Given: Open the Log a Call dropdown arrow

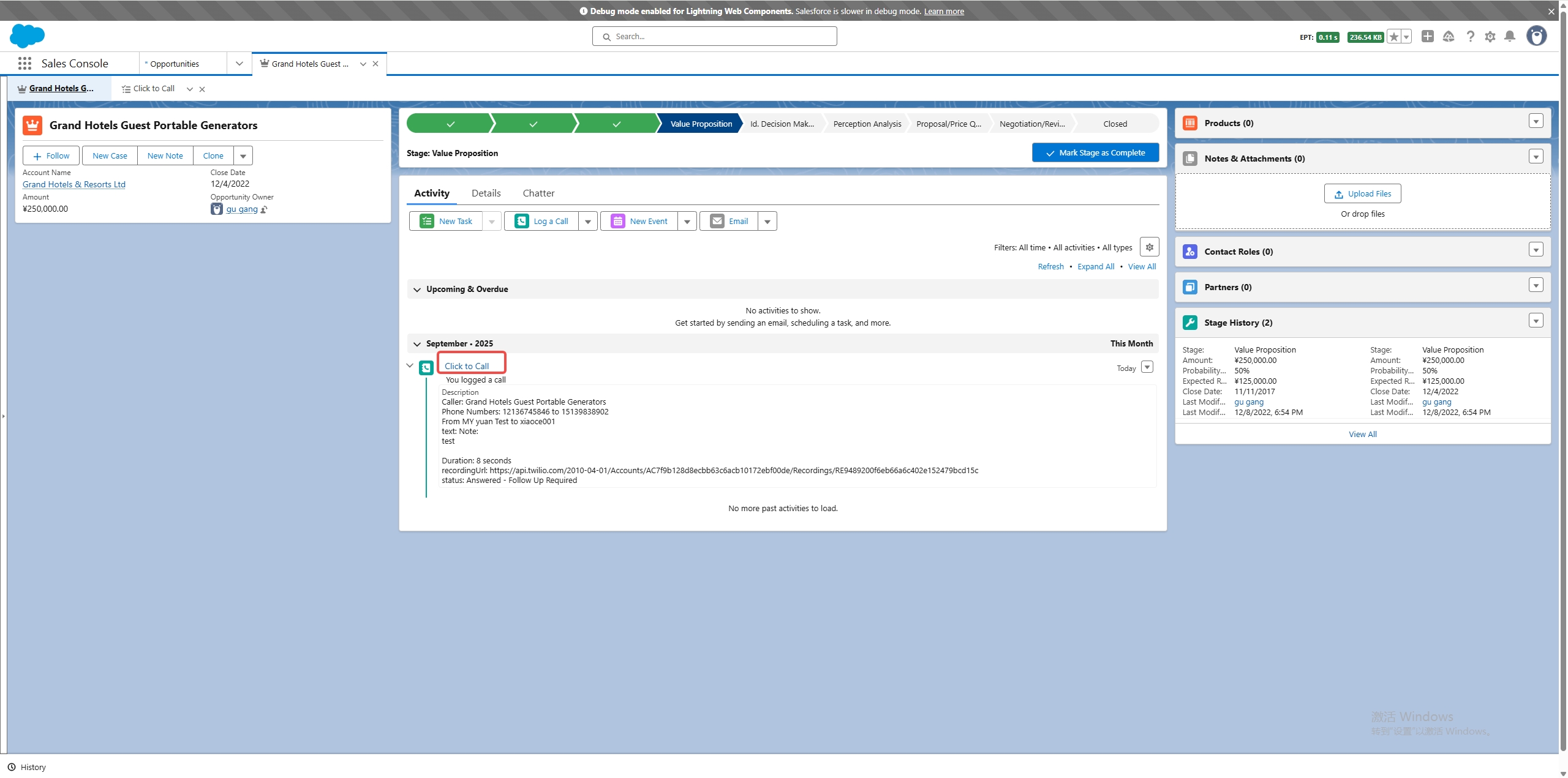Looking at the screenshot, I should point(587,222).
